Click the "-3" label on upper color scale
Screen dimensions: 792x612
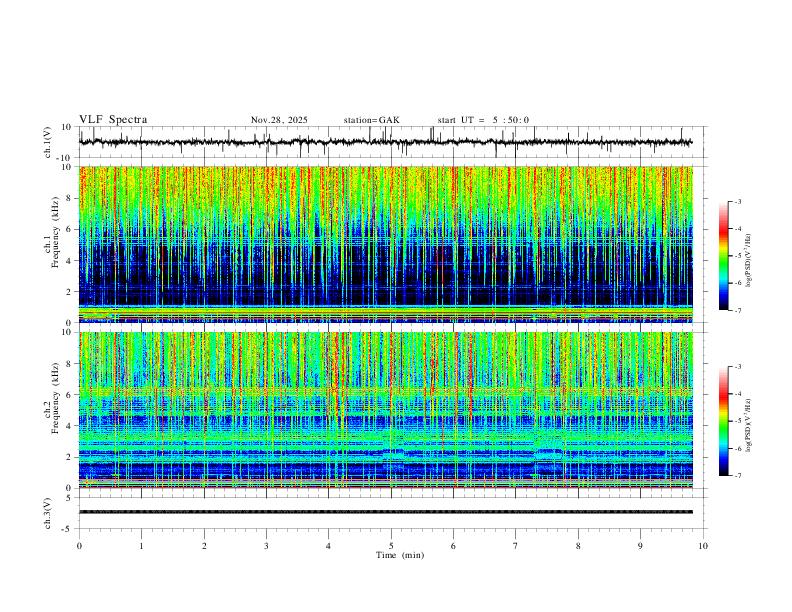[737, 201]
